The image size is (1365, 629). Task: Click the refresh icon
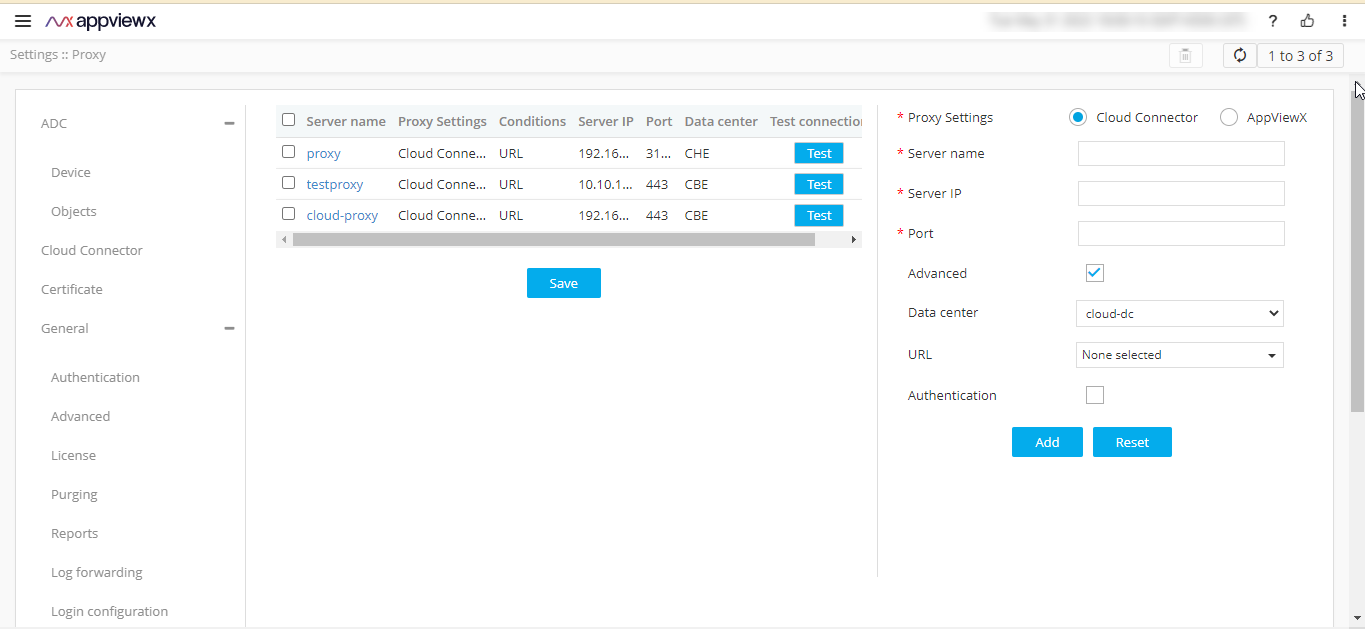pyautogui.click(x=1240, y=56)
